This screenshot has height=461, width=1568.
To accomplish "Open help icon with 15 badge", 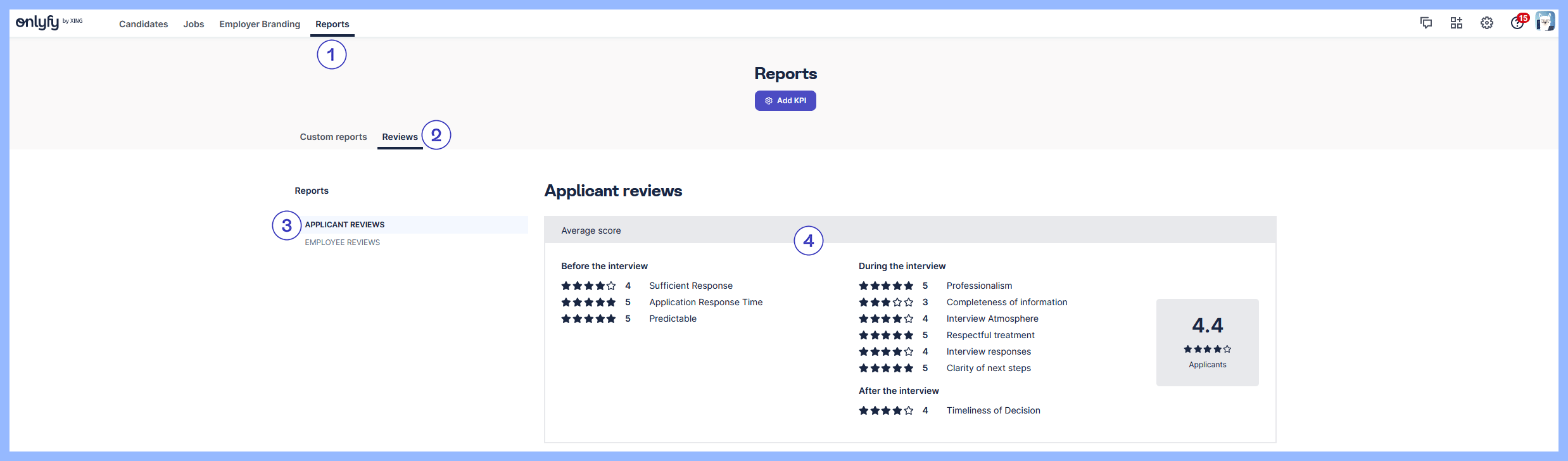I will (x=1517, y=23).
